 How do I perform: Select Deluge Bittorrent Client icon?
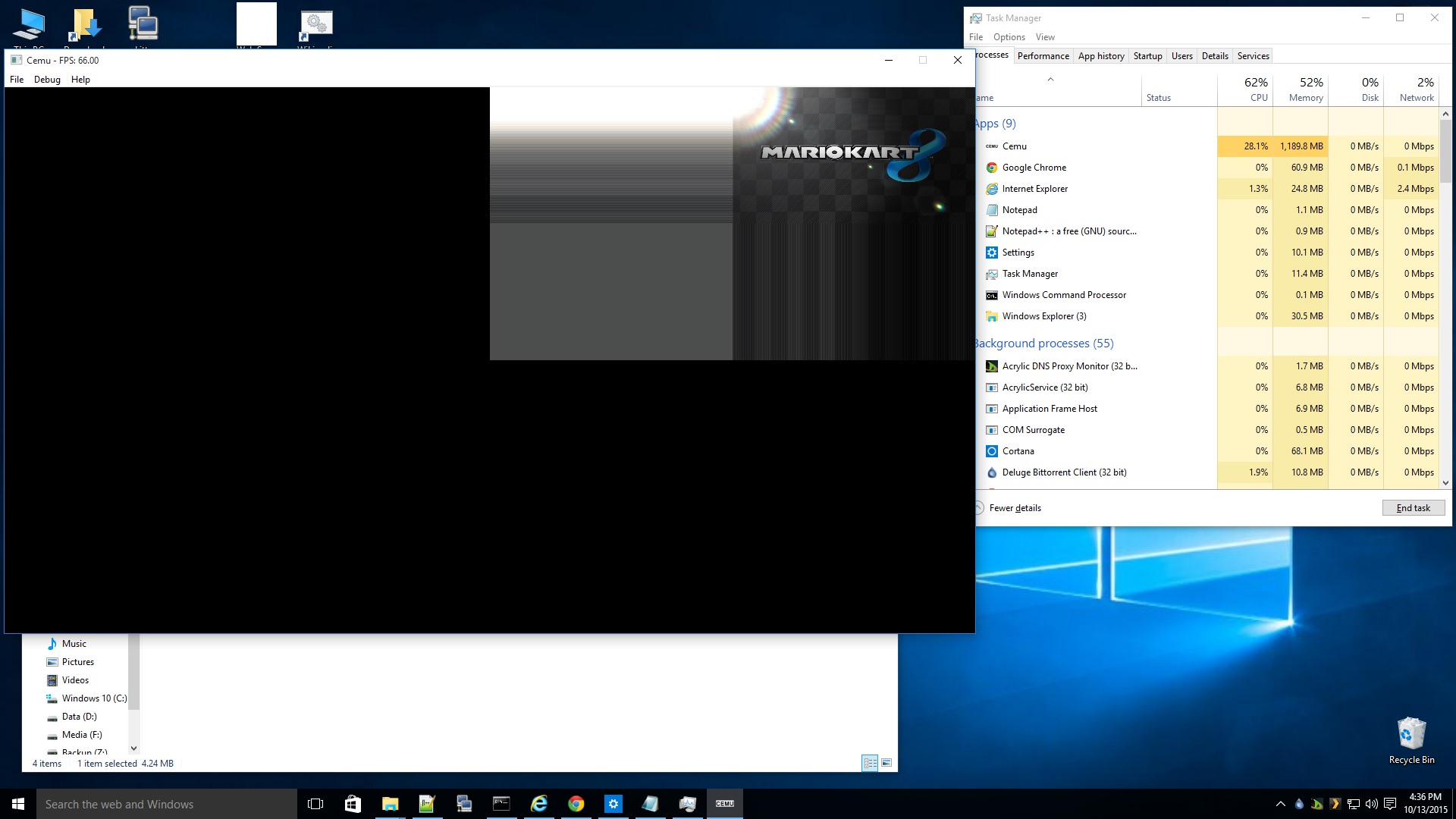click(x=992, y=472)
